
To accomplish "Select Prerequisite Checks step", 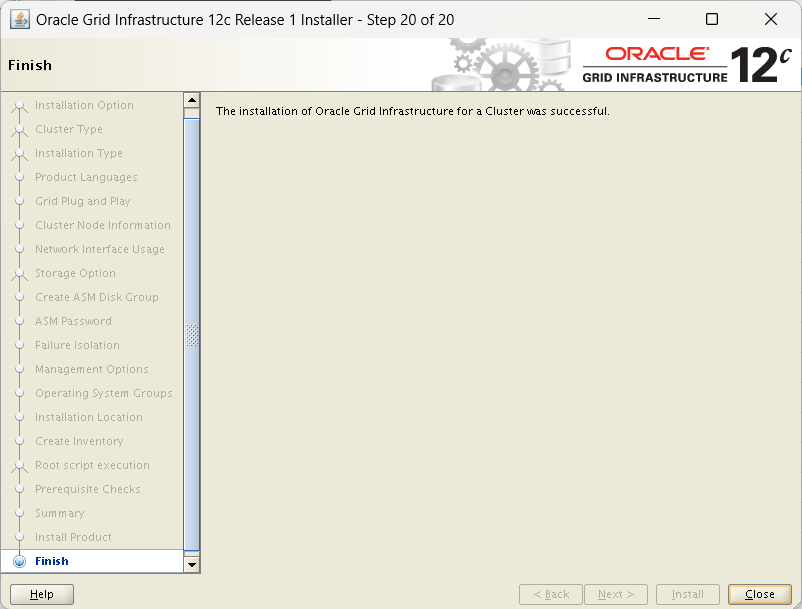I will coord(87,489).
